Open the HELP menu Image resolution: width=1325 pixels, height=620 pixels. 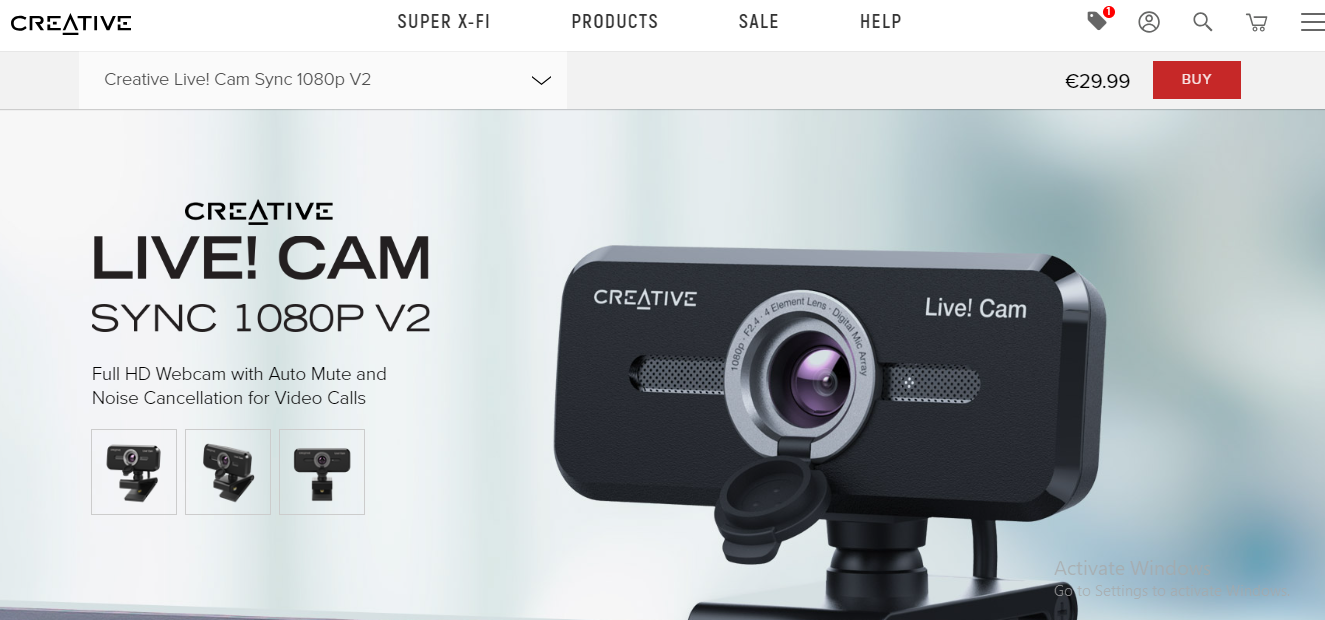[x=881, y=22]
